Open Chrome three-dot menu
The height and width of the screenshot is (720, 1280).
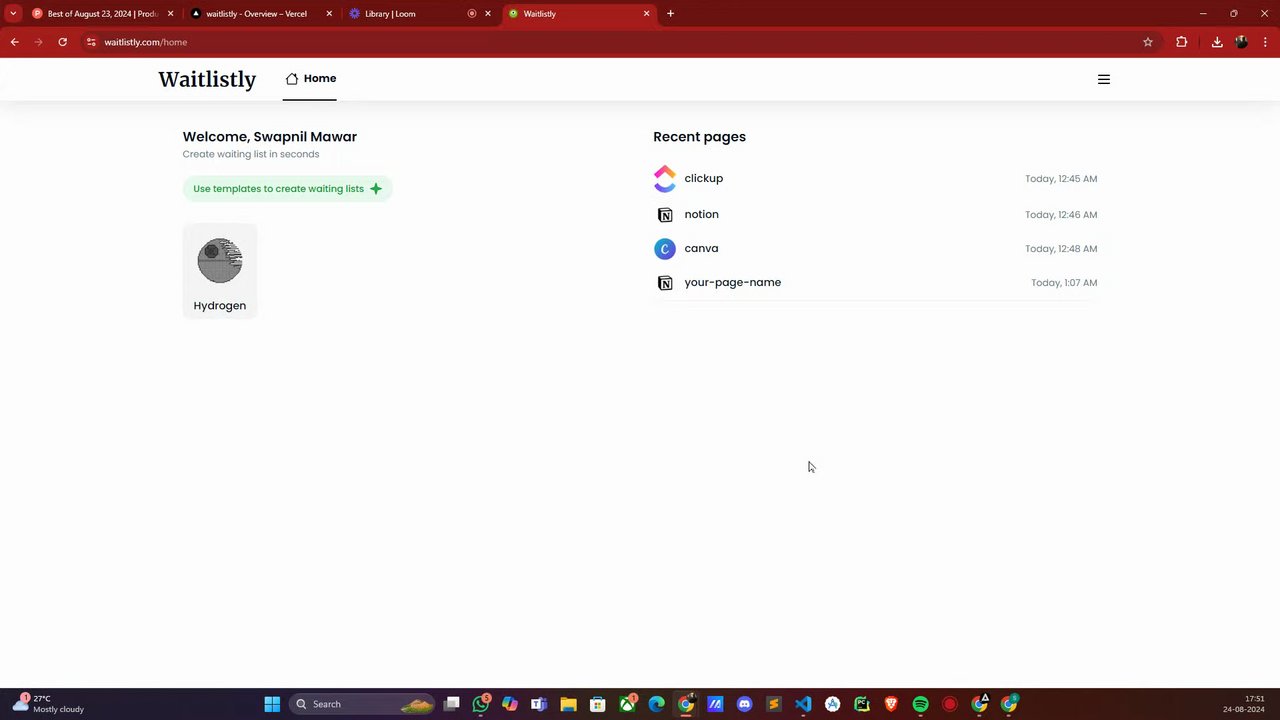point(1265,42)
